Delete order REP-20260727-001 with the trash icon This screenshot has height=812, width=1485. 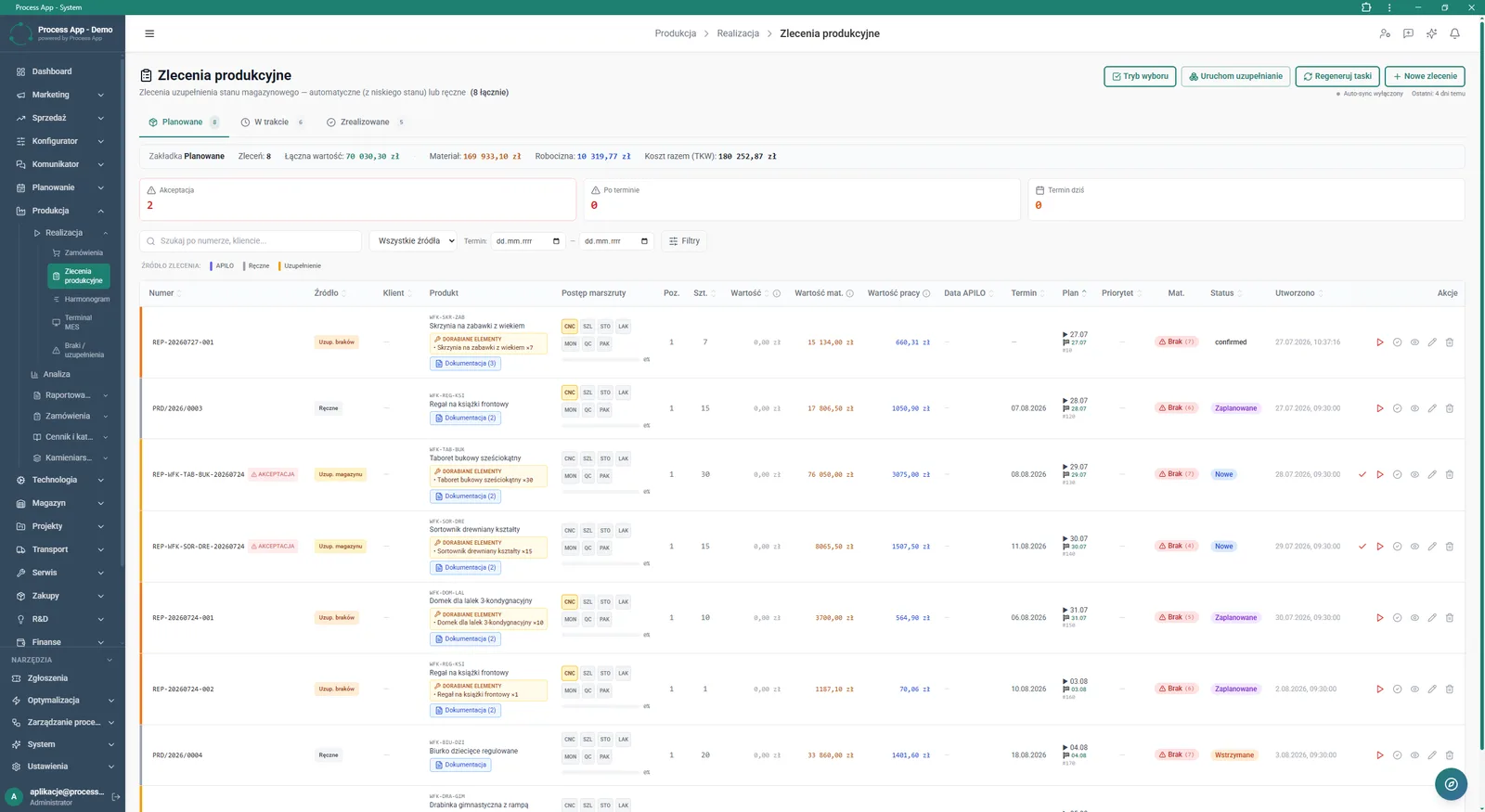pos(1450,342)
